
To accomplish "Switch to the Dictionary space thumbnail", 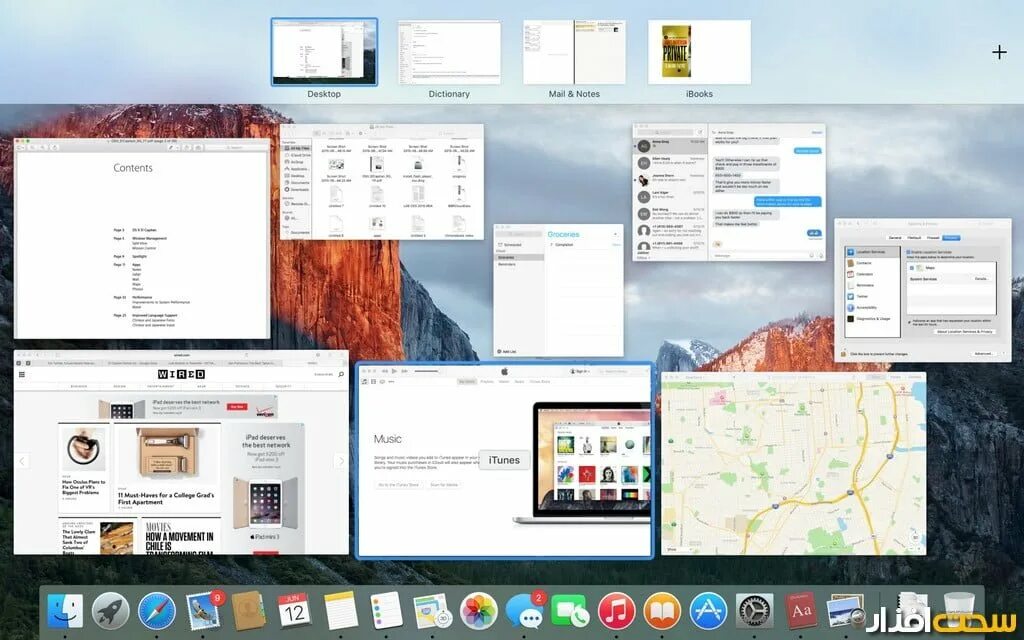I will point(449,52).
